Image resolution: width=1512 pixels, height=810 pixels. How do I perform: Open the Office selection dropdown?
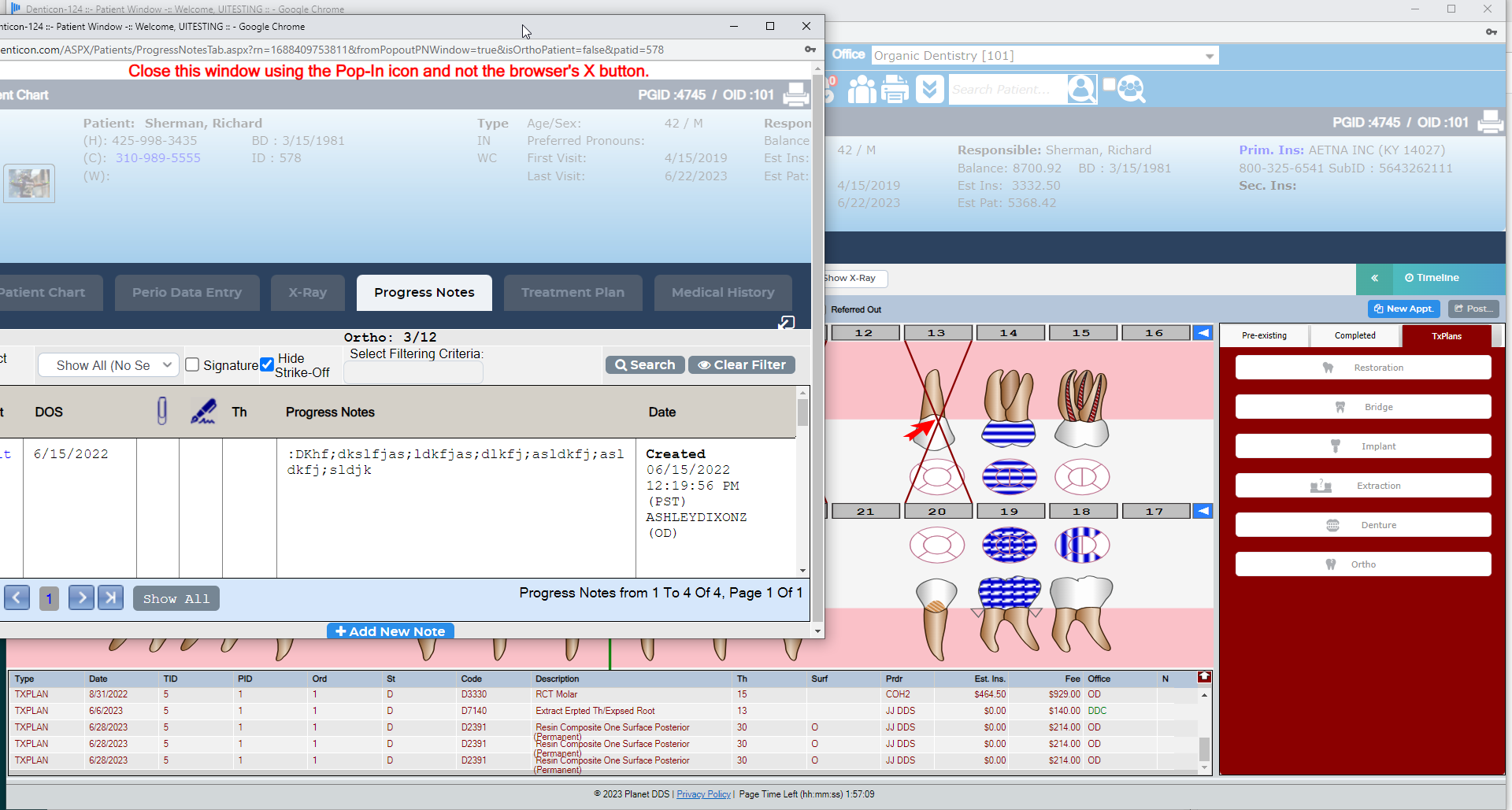pyautogui.click(x=1044, y=56)
